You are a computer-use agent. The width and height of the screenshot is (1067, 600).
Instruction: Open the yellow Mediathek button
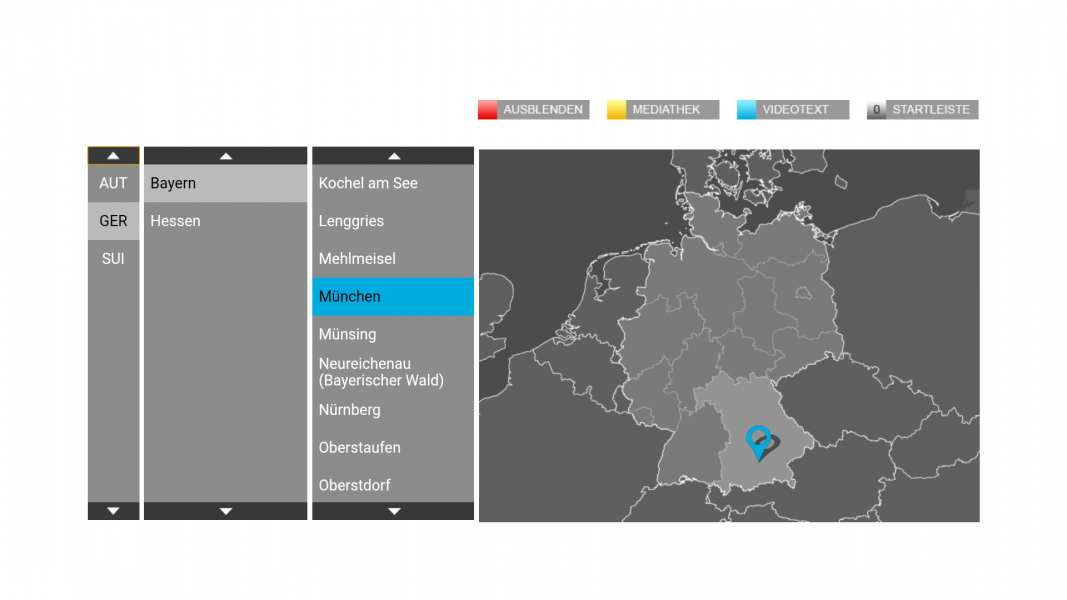click(663, 110)
